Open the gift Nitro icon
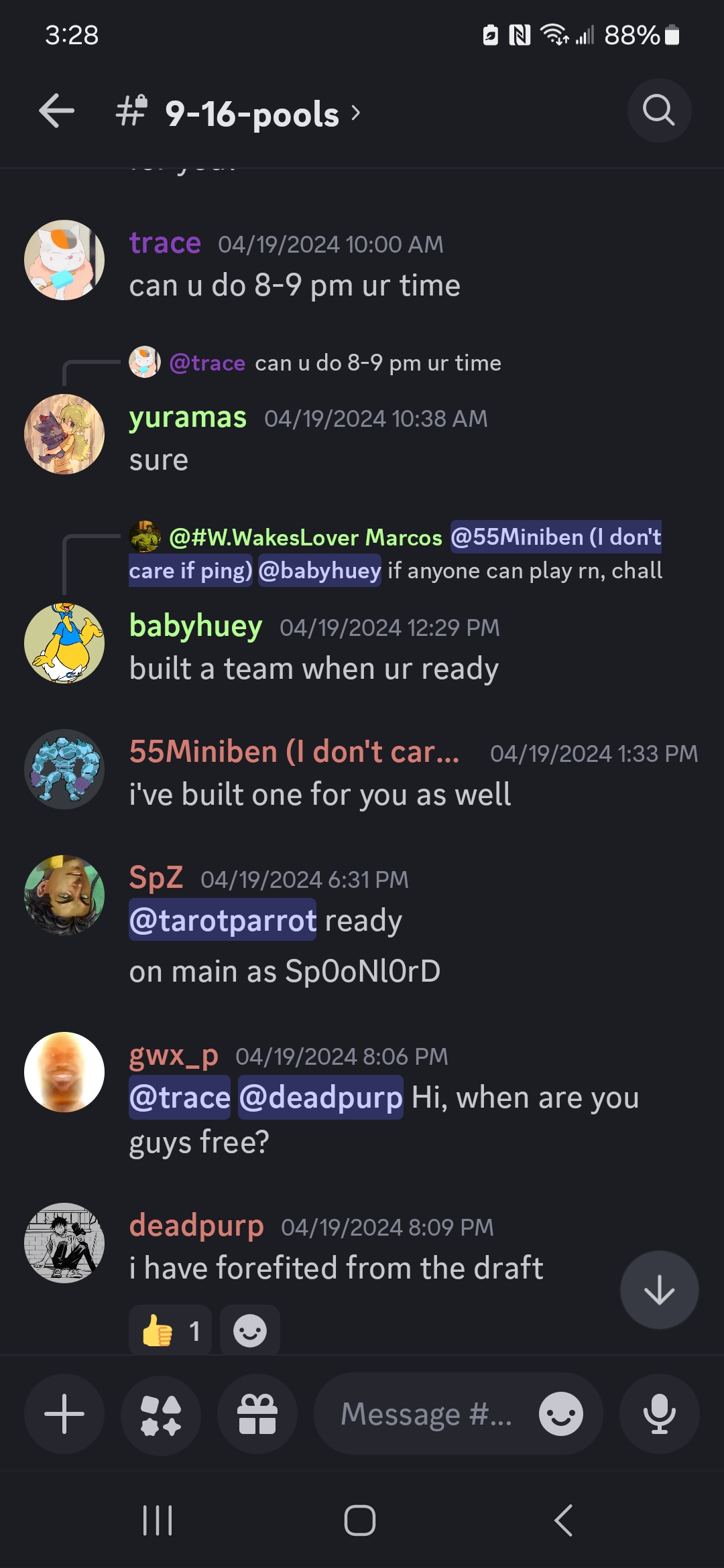This screenshot has width=724, height=1568. coord(257,1414)
